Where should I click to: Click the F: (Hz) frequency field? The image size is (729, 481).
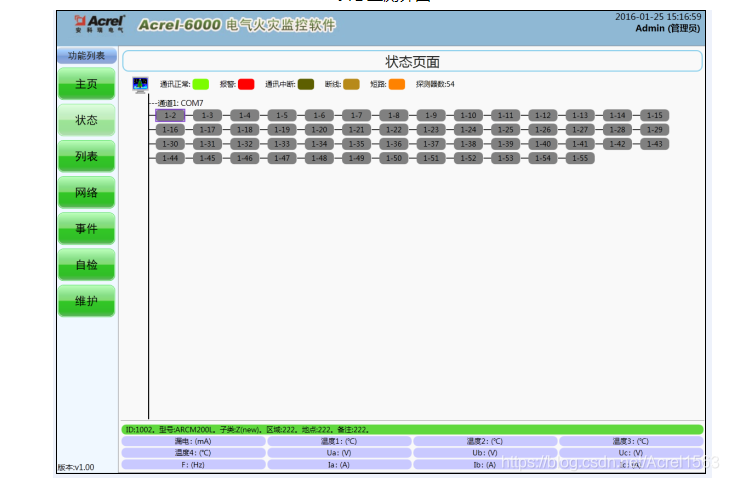193,465
